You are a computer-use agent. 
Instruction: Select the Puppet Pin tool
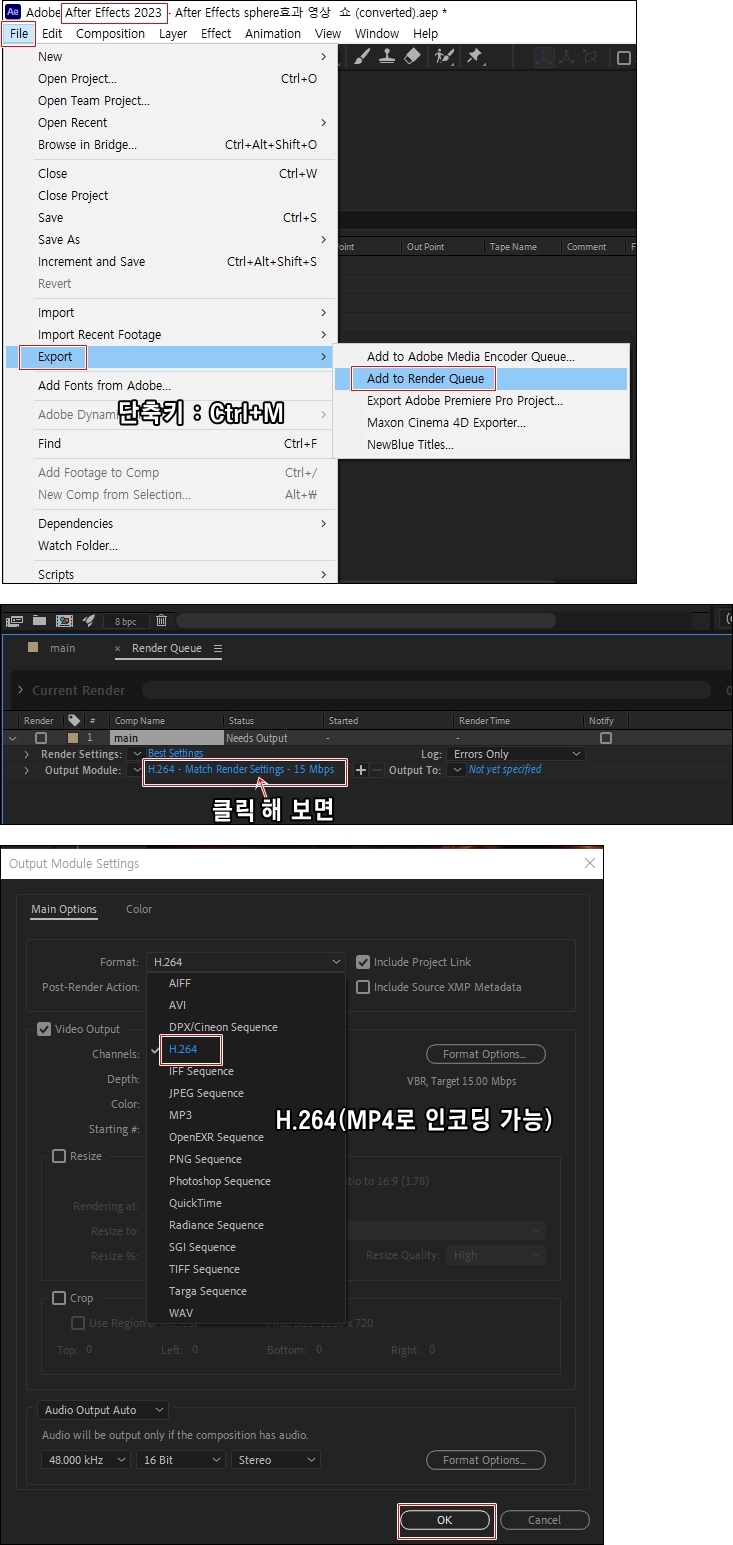pyautogui.click(x=474, y=57)
